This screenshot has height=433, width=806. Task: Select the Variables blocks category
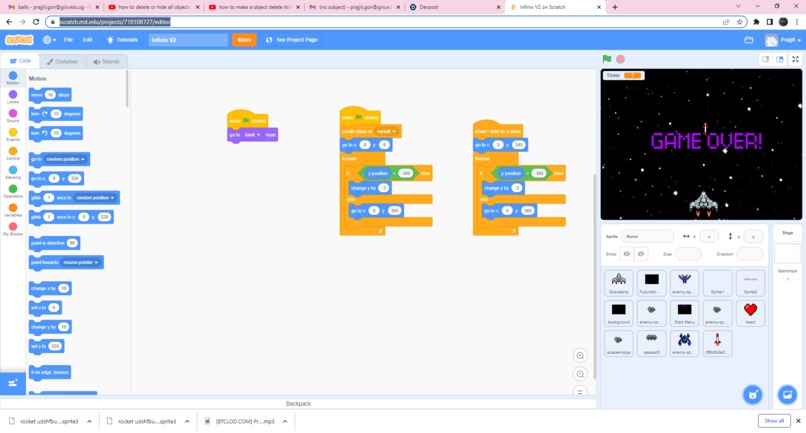tap(13, 210)
